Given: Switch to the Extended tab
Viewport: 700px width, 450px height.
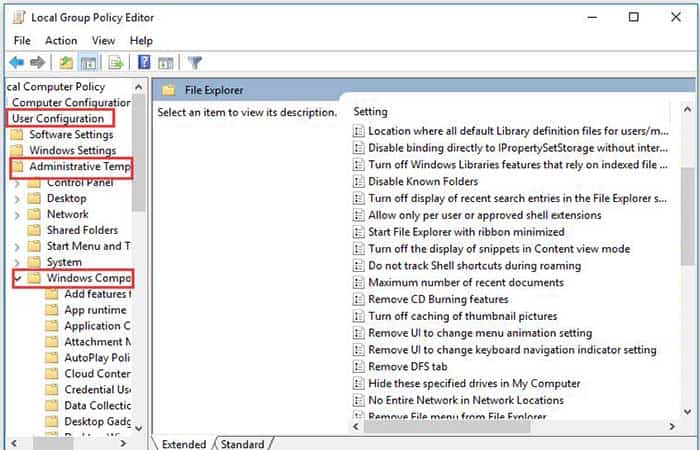Looking at the screenshot, I should tap(184, 444).
